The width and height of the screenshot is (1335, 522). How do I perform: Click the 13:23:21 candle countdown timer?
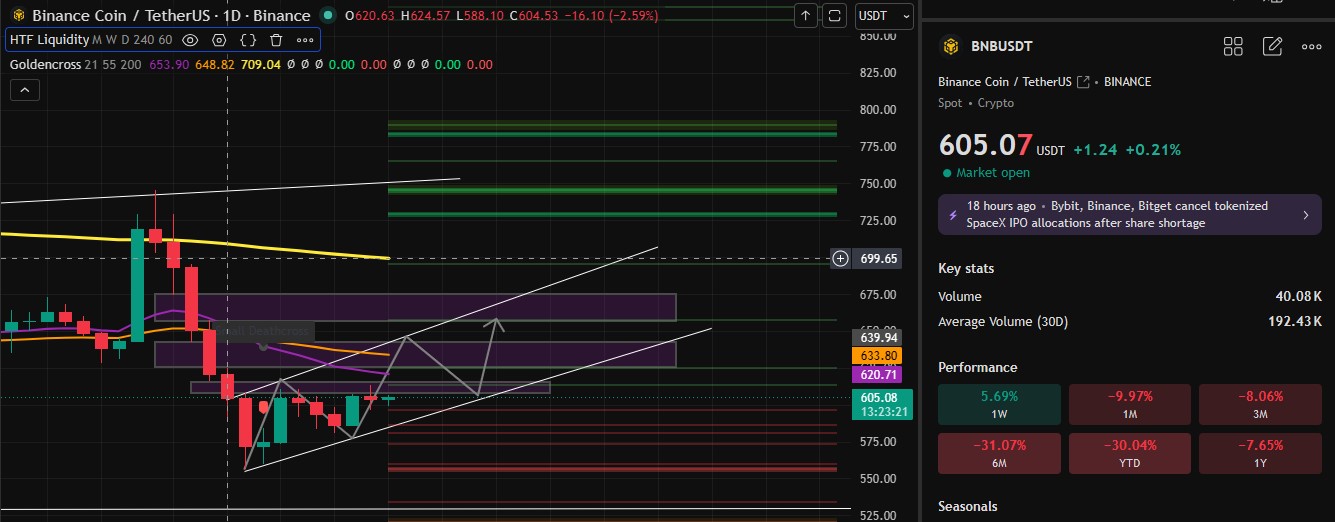tap(883, 411)
